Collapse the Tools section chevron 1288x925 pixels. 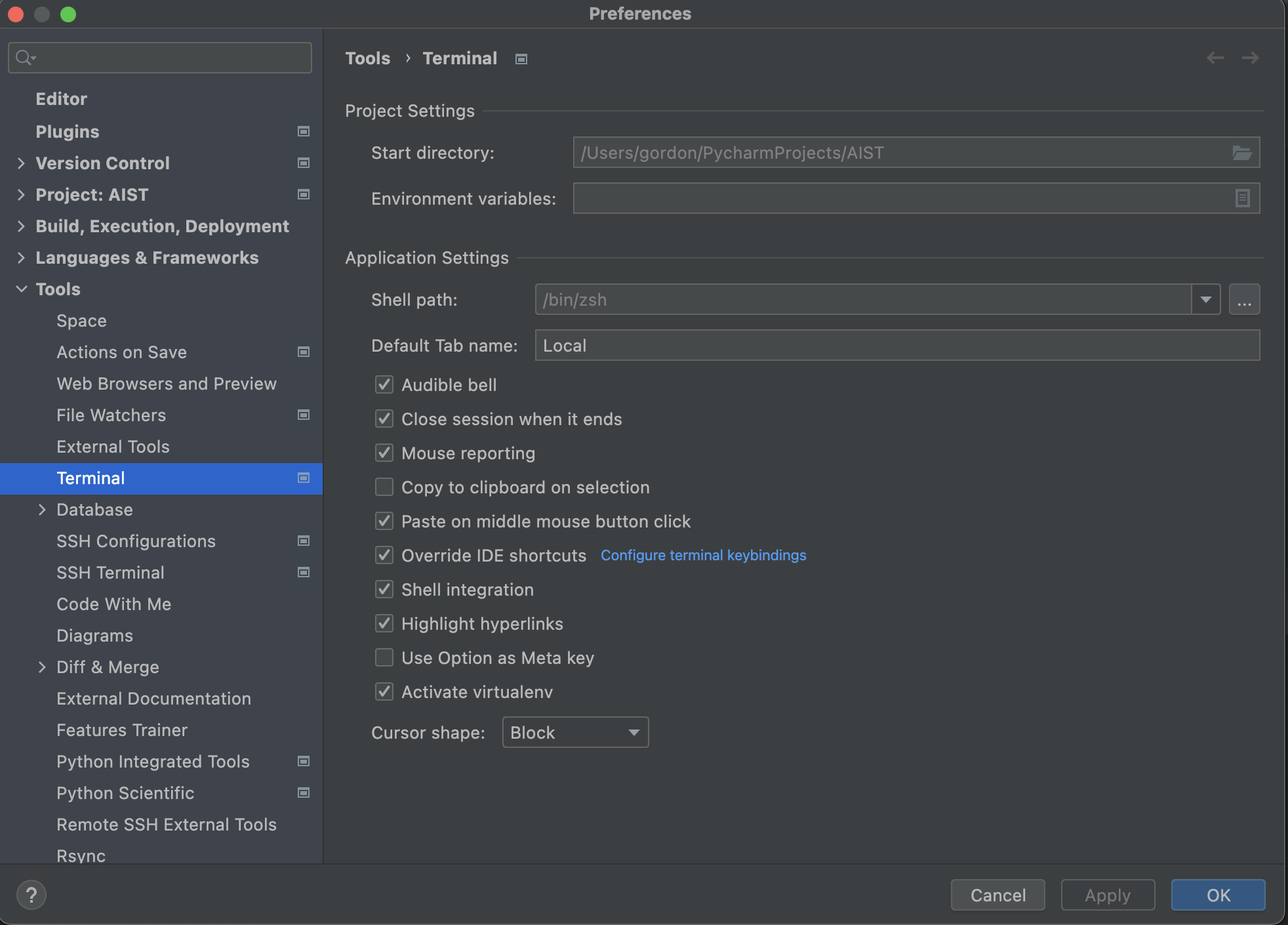[x=21, y=289]
